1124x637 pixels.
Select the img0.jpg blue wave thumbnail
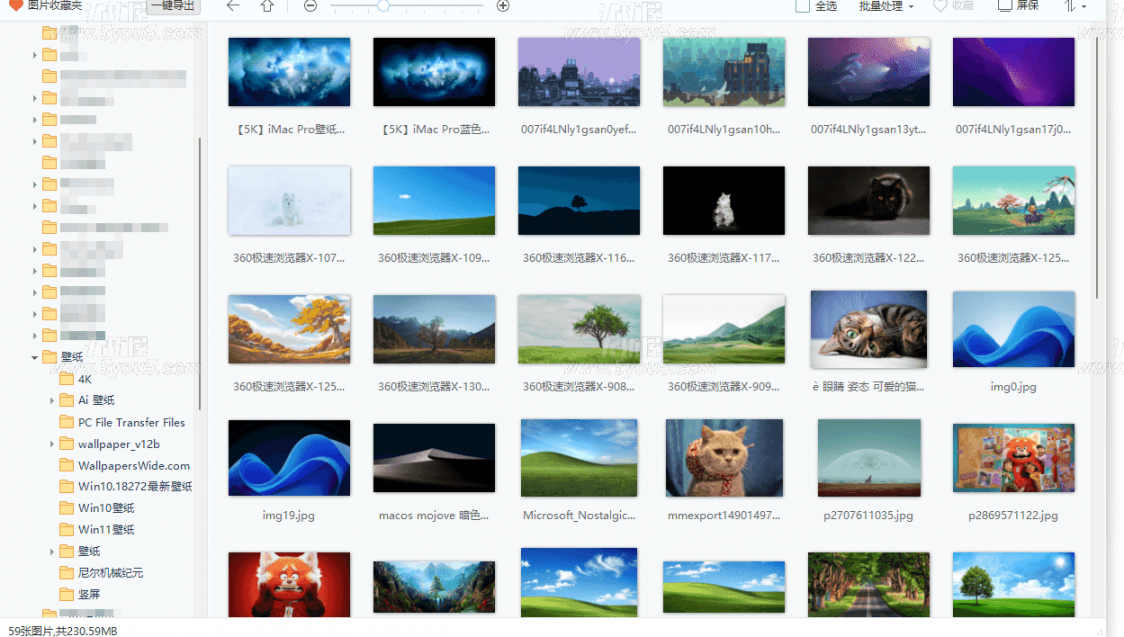[x=1013, y=329]
